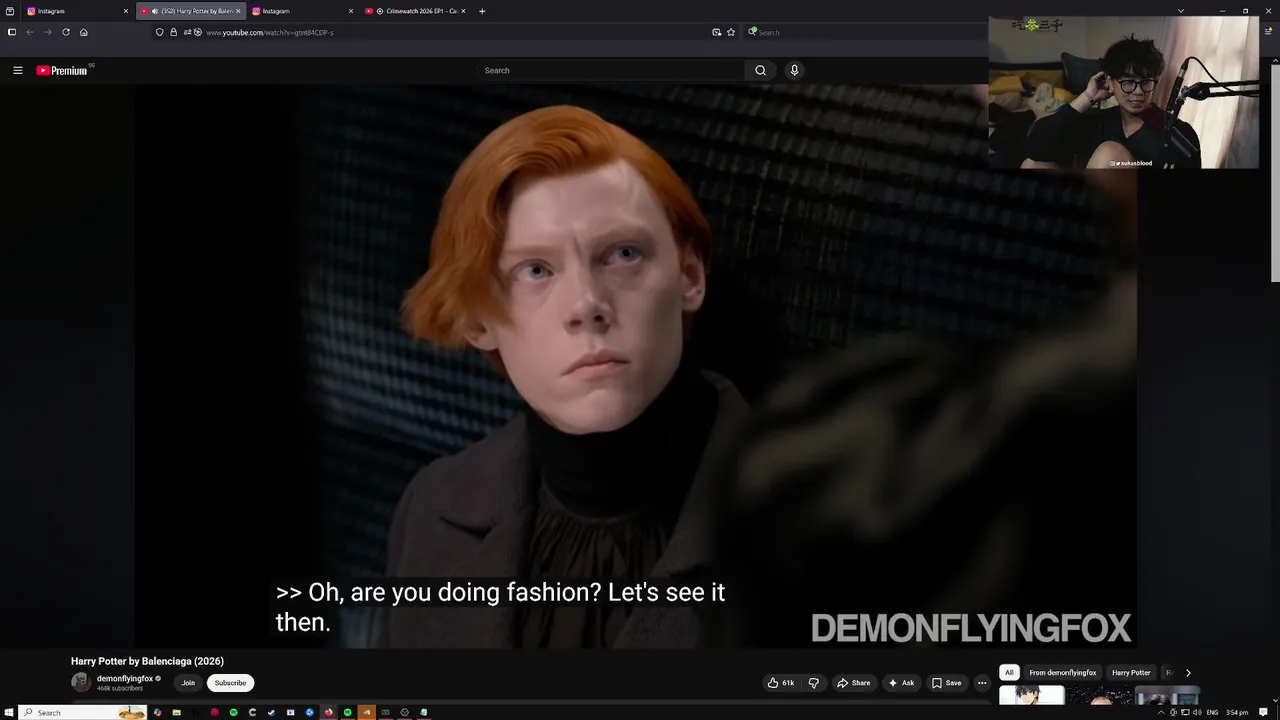Image resolution: width=1280 pixels, height=720 pixels.
Task: Toggle the browser sidebar button
Action: [11, 32]
